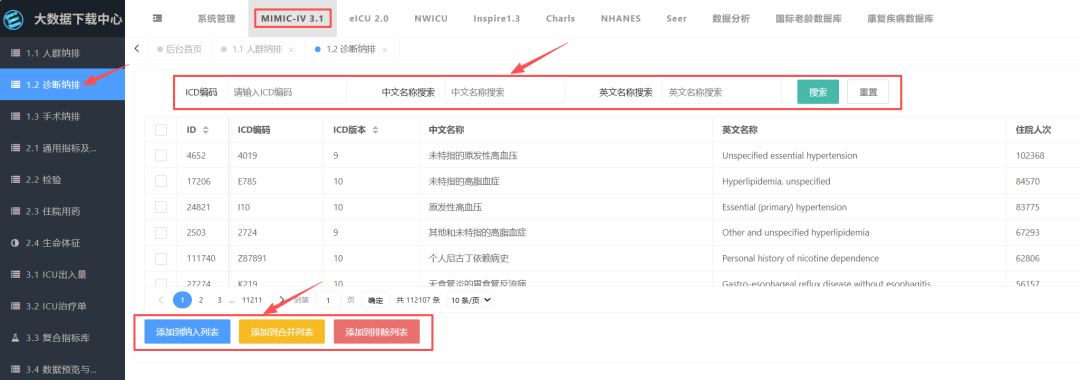Screen dimensions: 1080x380
Task: Check the row with ID 111740
Action: 161,258
